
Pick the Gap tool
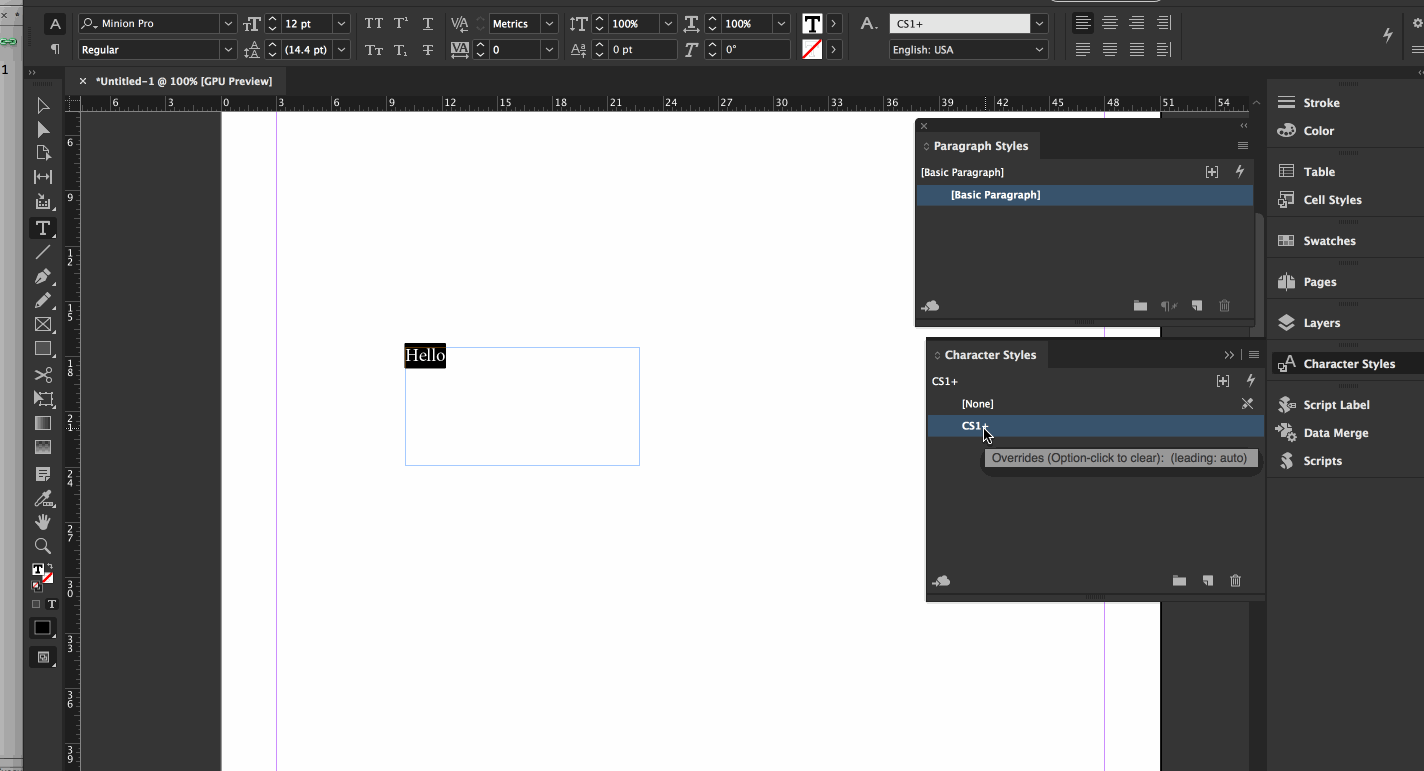(43, 177)
